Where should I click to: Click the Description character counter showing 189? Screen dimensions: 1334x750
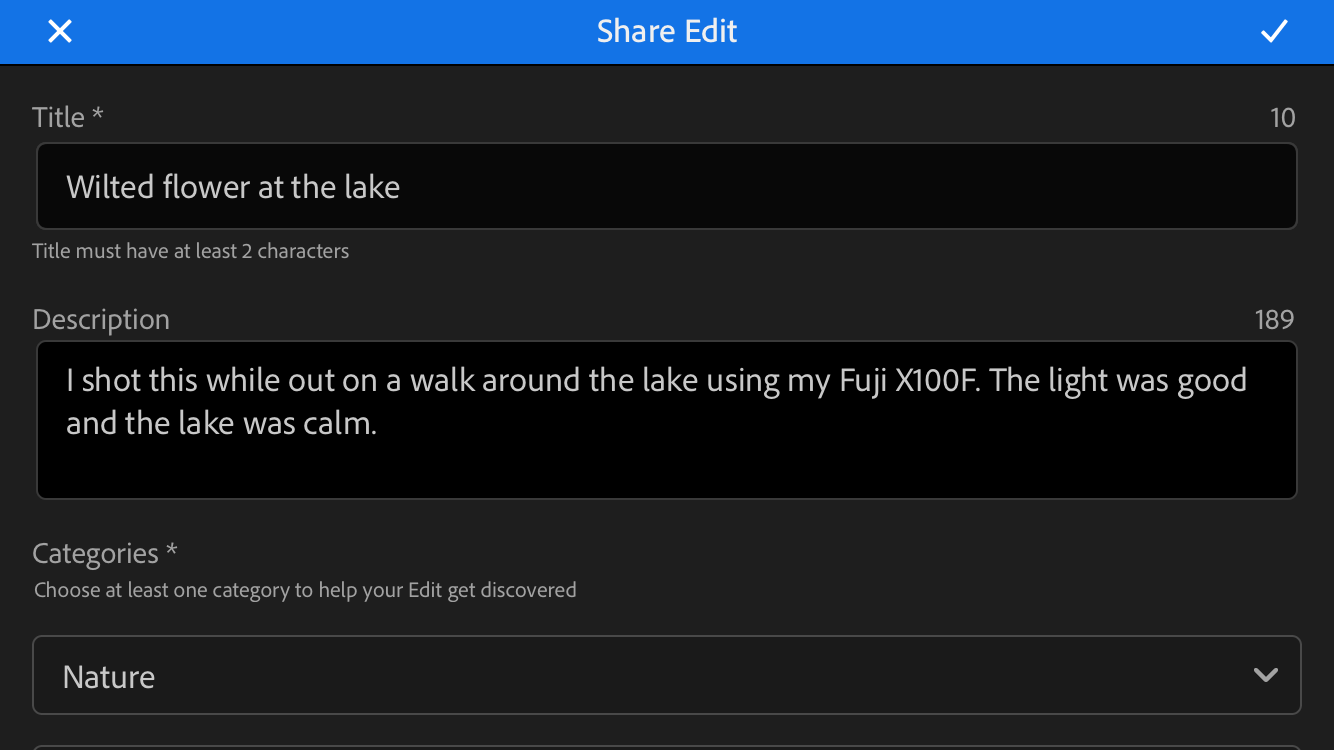click(x=1274, y=319)
